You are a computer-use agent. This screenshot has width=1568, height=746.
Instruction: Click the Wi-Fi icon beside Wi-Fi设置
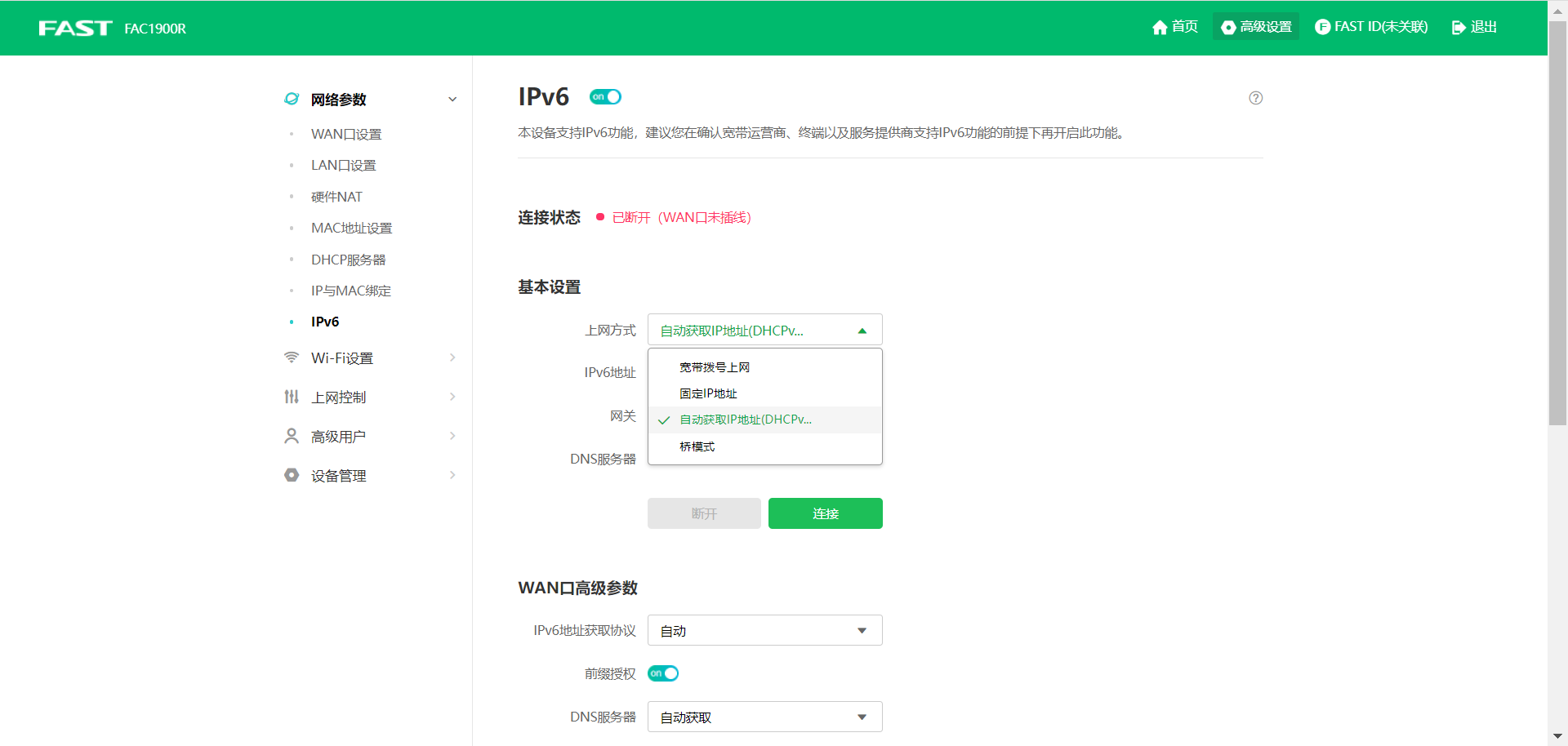292,357
